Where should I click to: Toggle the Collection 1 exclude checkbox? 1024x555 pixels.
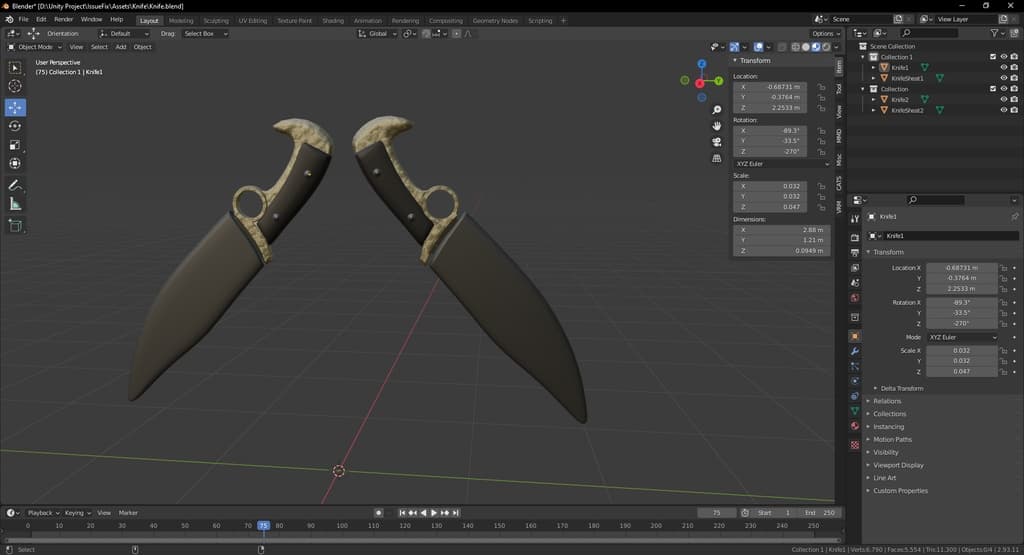[992, 57]
